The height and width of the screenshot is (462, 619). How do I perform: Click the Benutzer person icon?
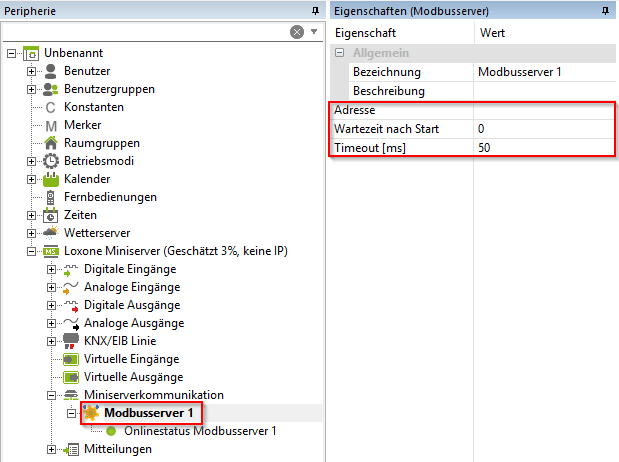coord(51,71)
